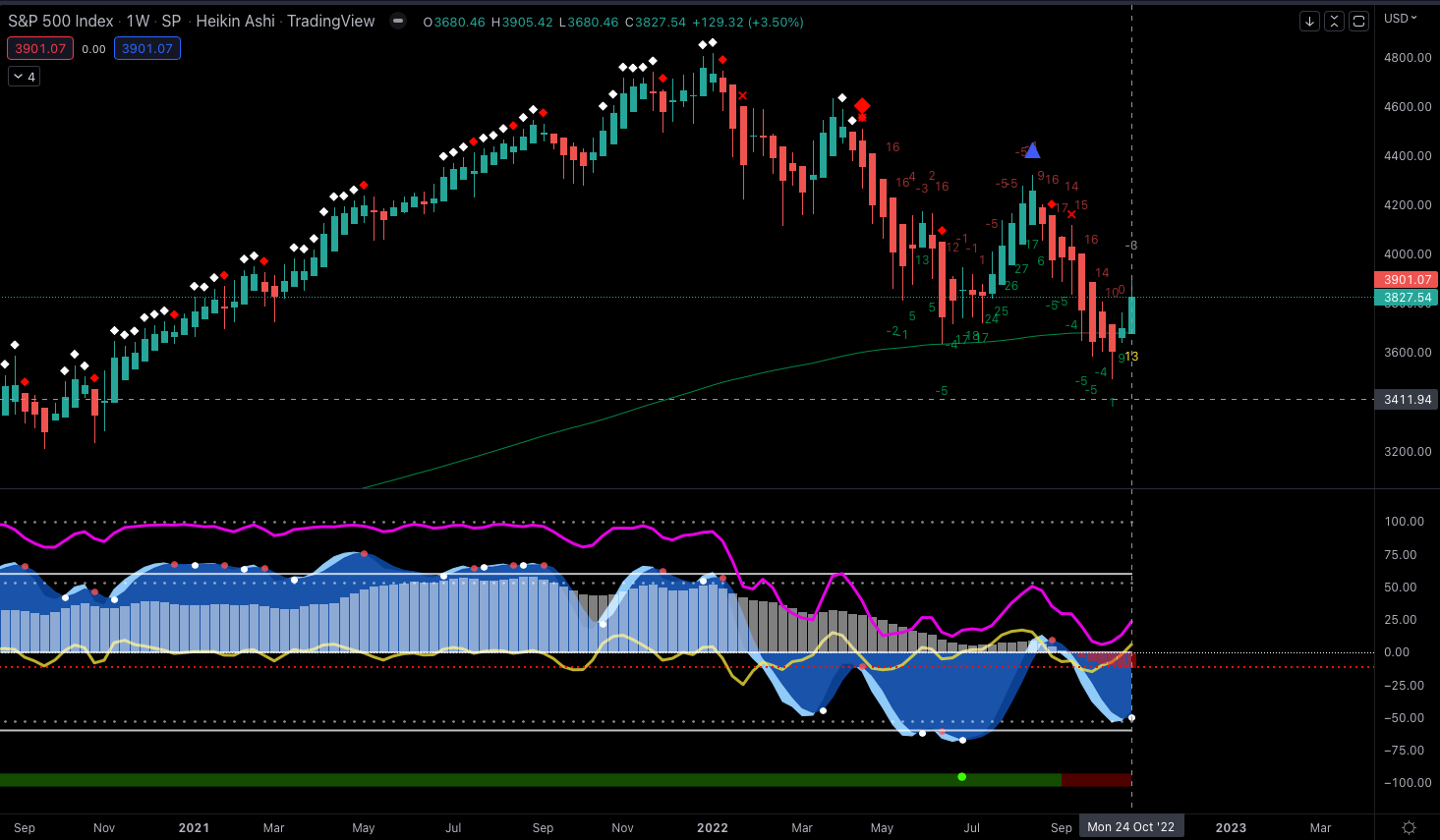Click the blue triangle marker on chart
The image size is (1440, 840).
(x=1032, y=150)
